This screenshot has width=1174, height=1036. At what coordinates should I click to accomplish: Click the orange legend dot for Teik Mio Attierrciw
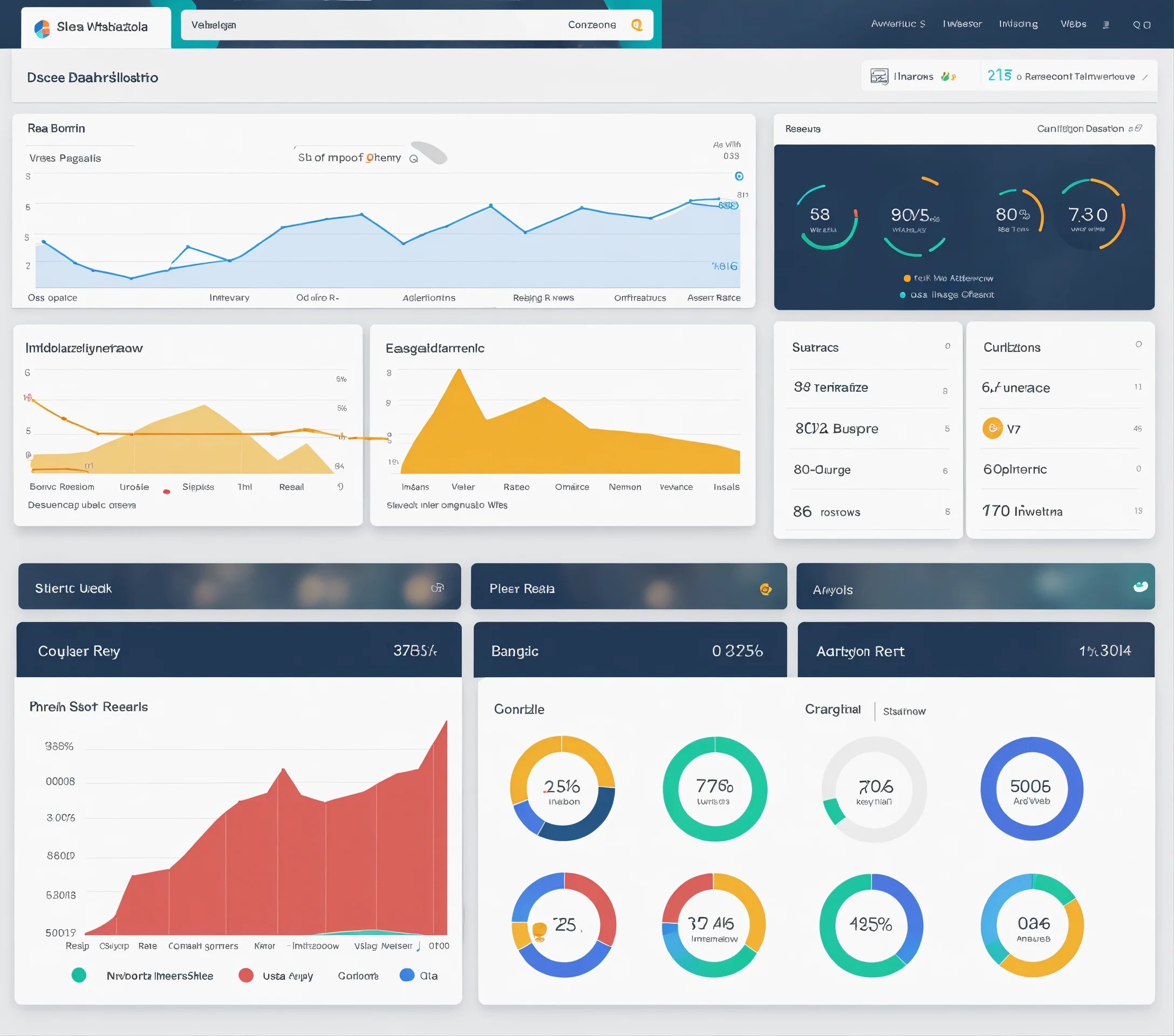pyautogui.click(x=907, y=278)
